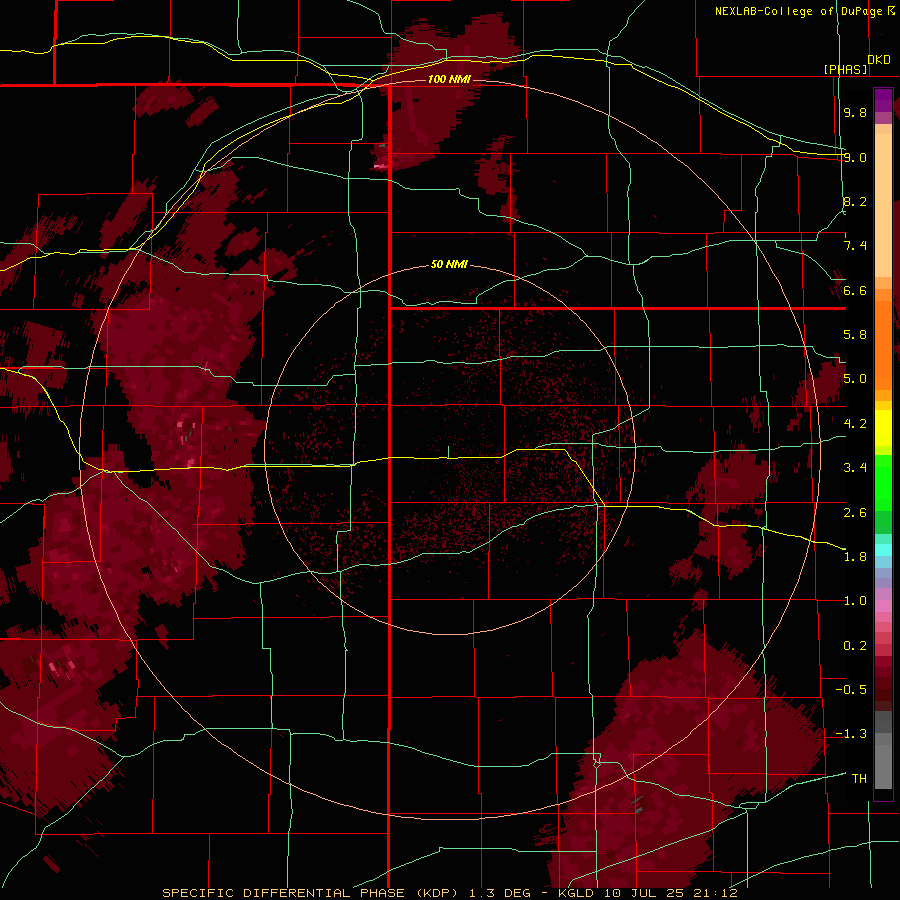
Task: Click the 1.8 value on the color scale
Action: coord(855,557)
